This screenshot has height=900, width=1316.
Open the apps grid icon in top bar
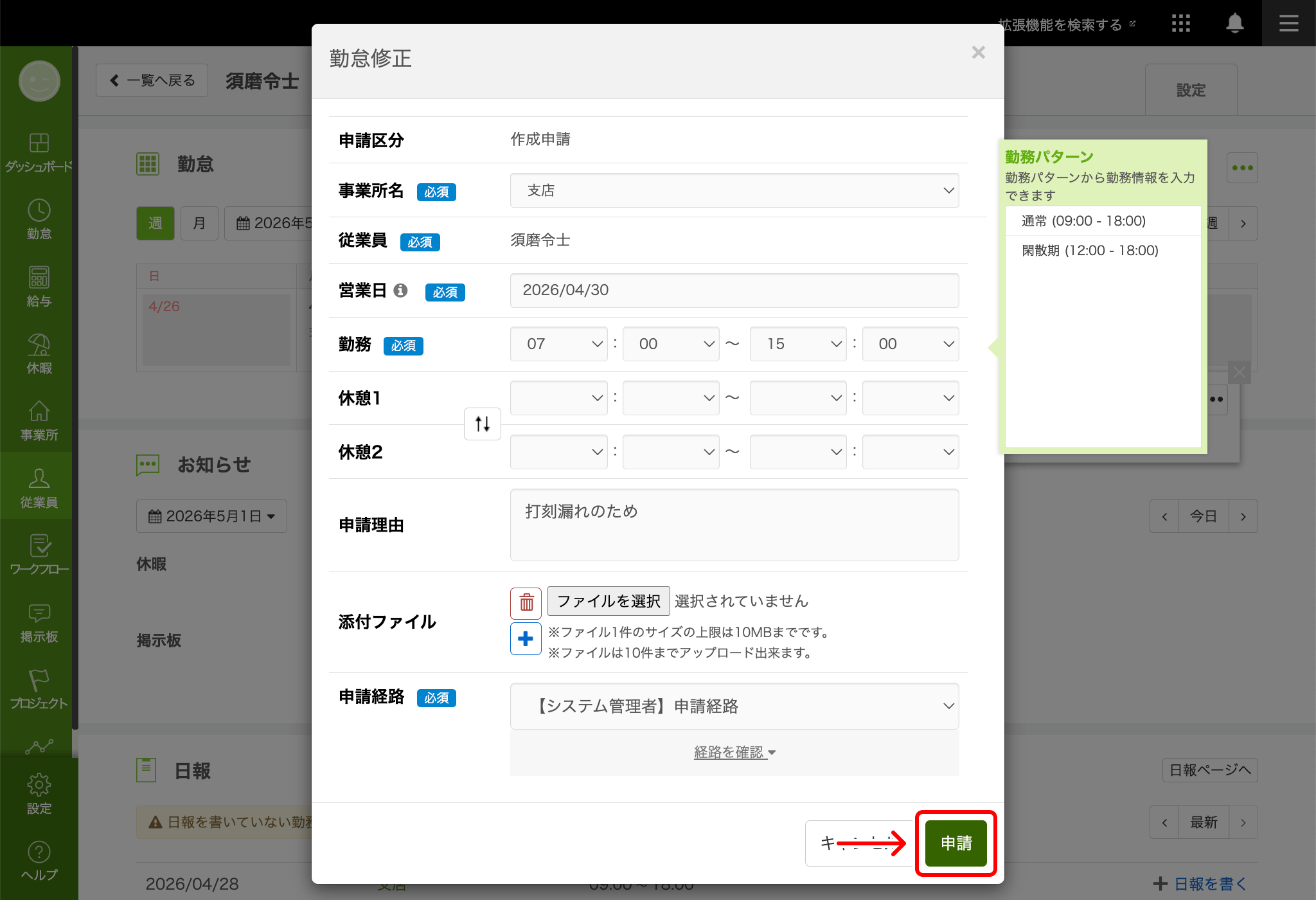[1180, 24]
